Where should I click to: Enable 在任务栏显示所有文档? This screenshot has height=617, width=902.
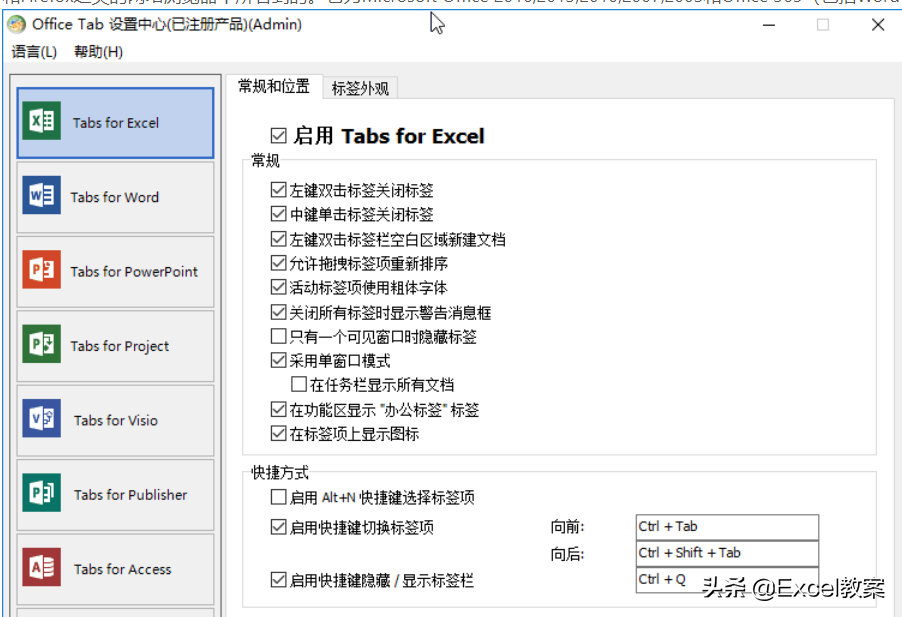pyautogui.click(x=299, y=384)
